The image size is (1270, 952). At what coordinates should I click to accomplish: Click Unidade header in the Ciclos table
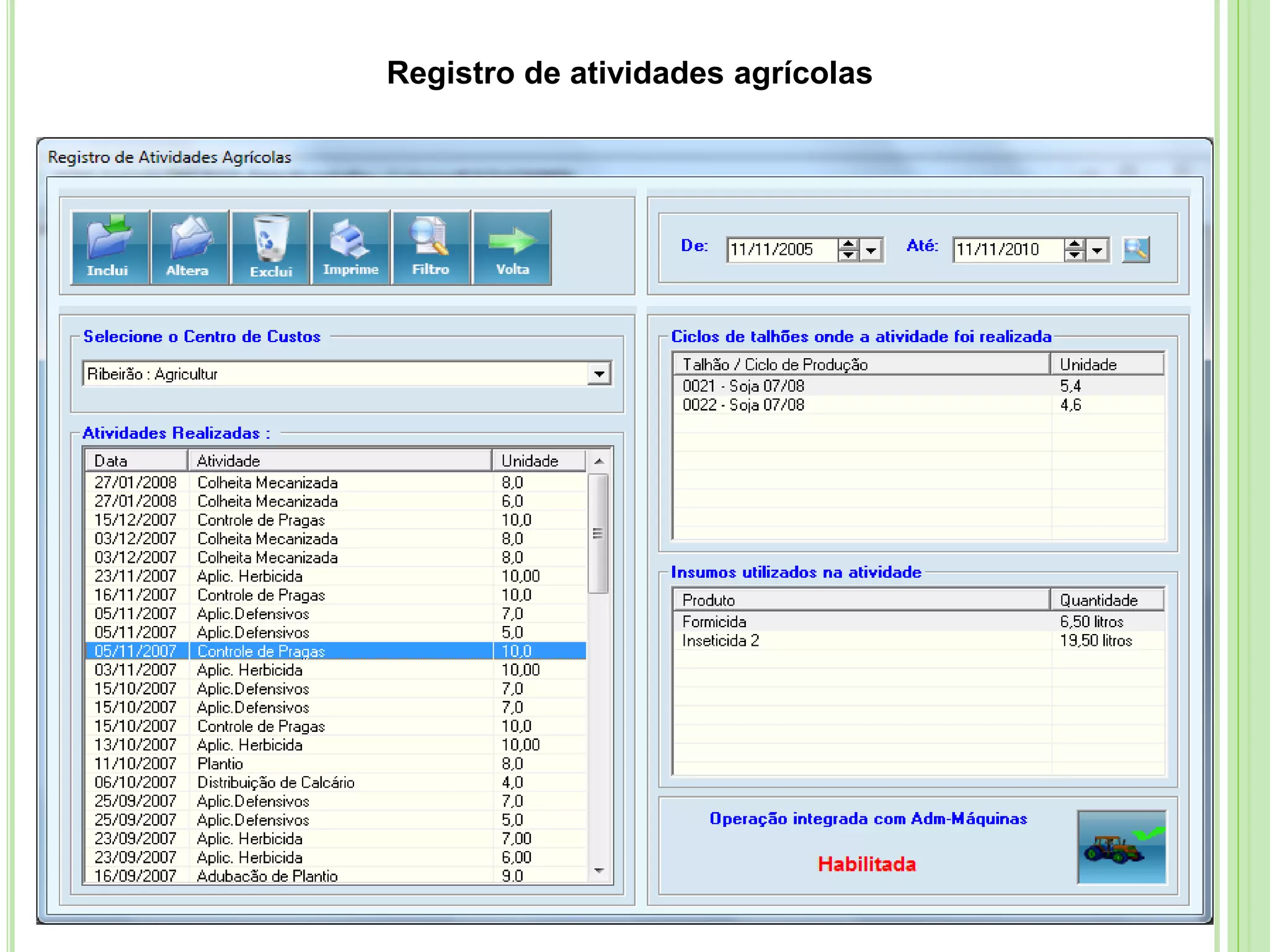[1108, 364]
